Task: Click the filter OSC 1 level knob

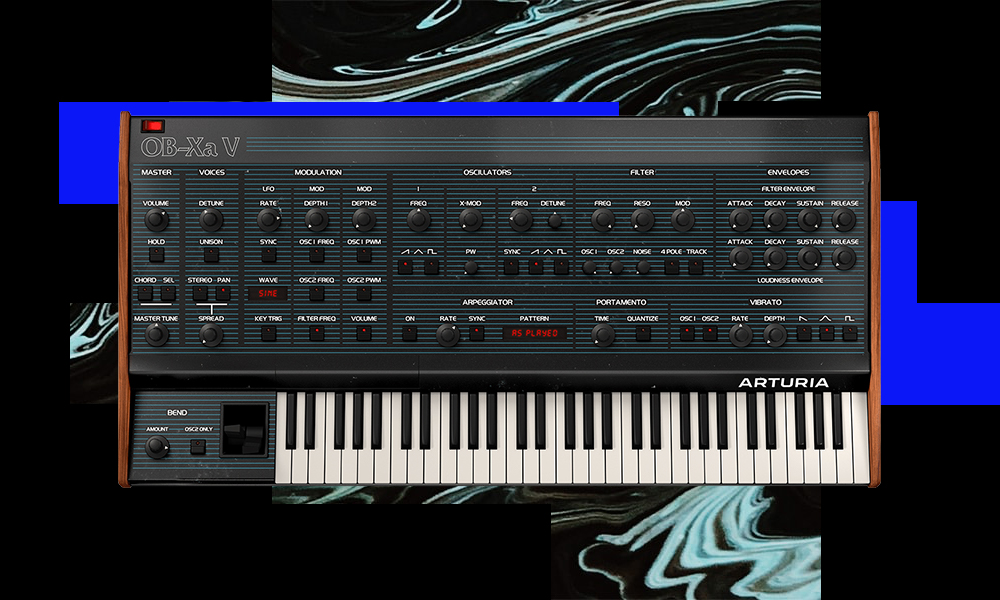Action: click(x=590, y=268)
